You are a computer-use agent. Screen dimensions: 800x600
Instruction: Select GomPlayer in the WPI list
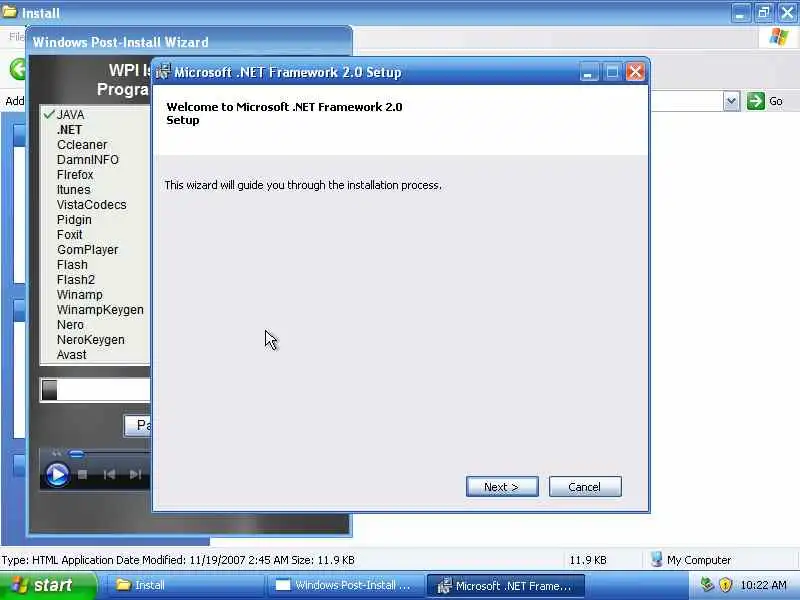(88, 249)
